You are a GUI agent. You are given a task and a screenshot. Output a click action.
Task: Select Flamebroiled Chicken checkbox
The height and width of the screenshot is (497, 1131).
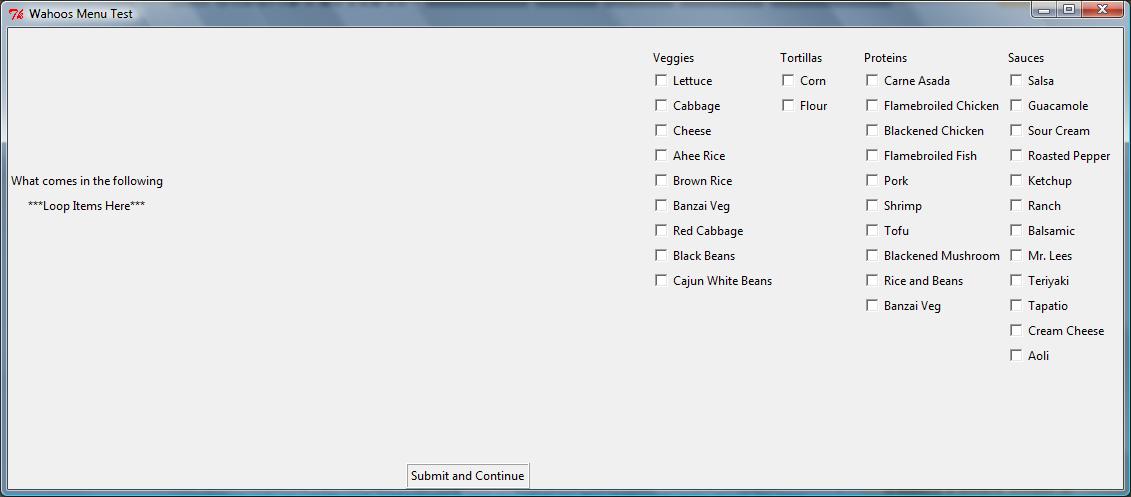point(872,105)
